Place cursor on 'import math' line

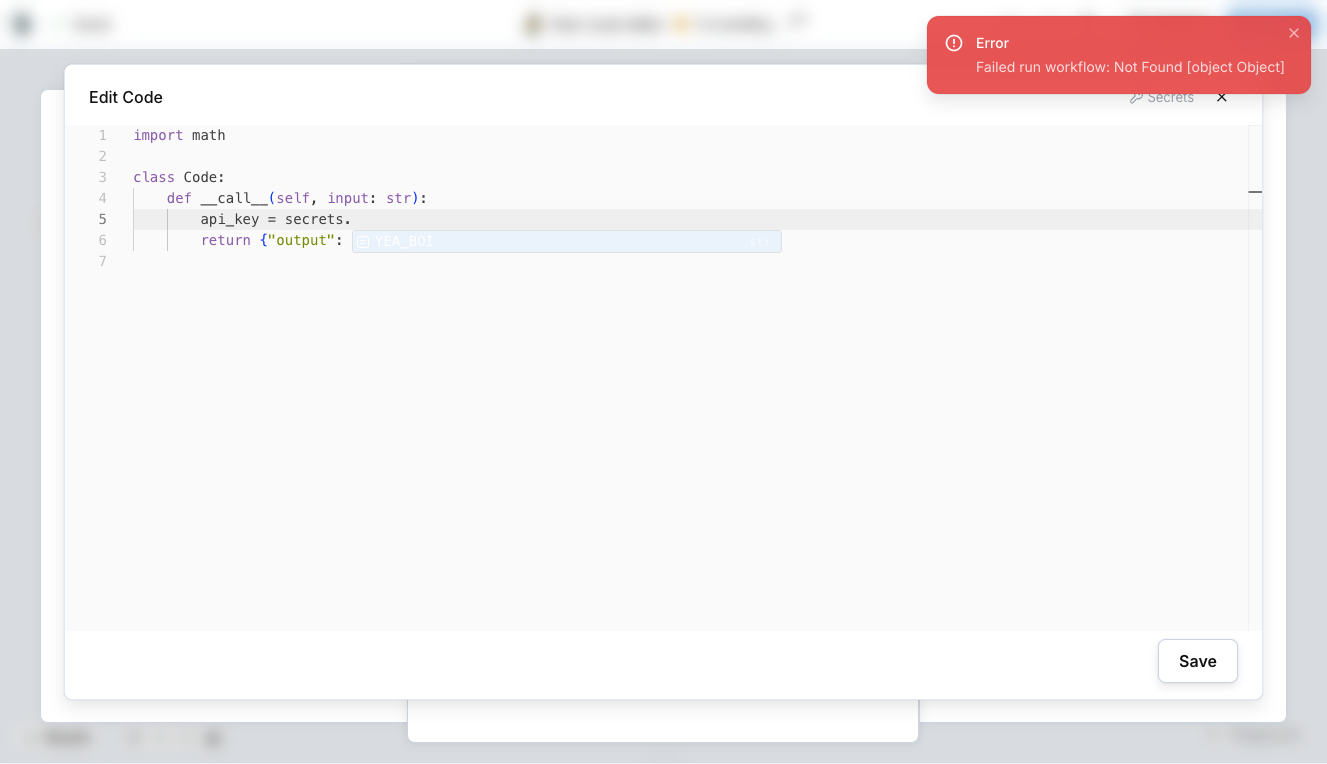179,135
